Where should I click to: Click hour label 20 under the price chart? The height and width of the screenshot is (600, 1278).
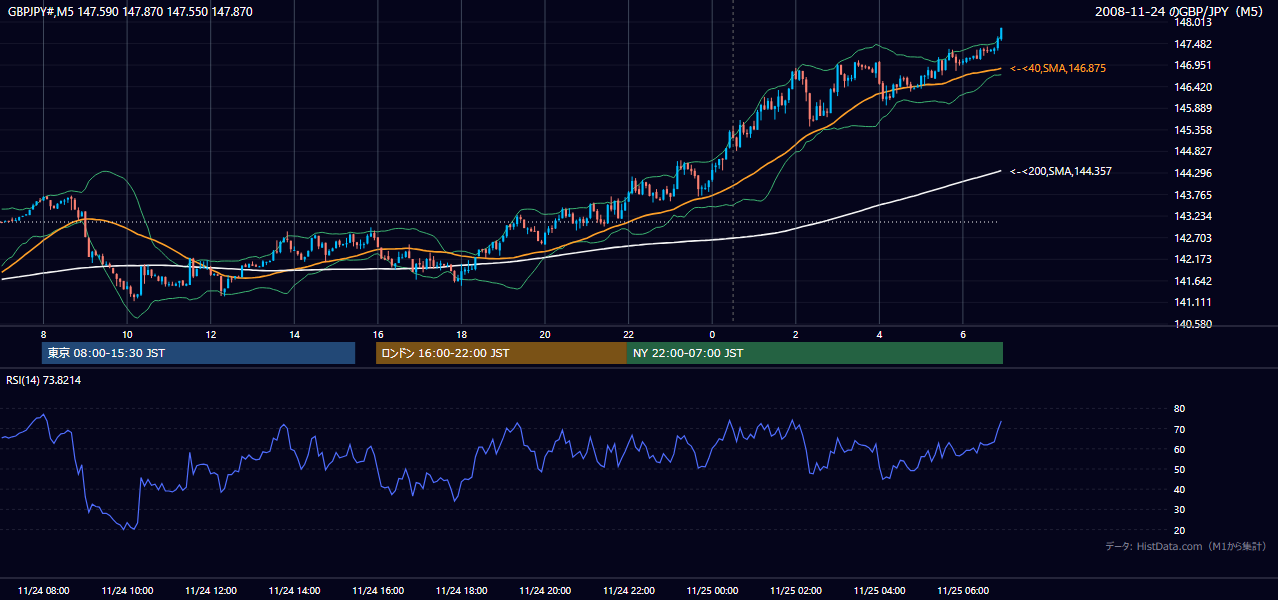pyautogui.click(x=545, y=334)
